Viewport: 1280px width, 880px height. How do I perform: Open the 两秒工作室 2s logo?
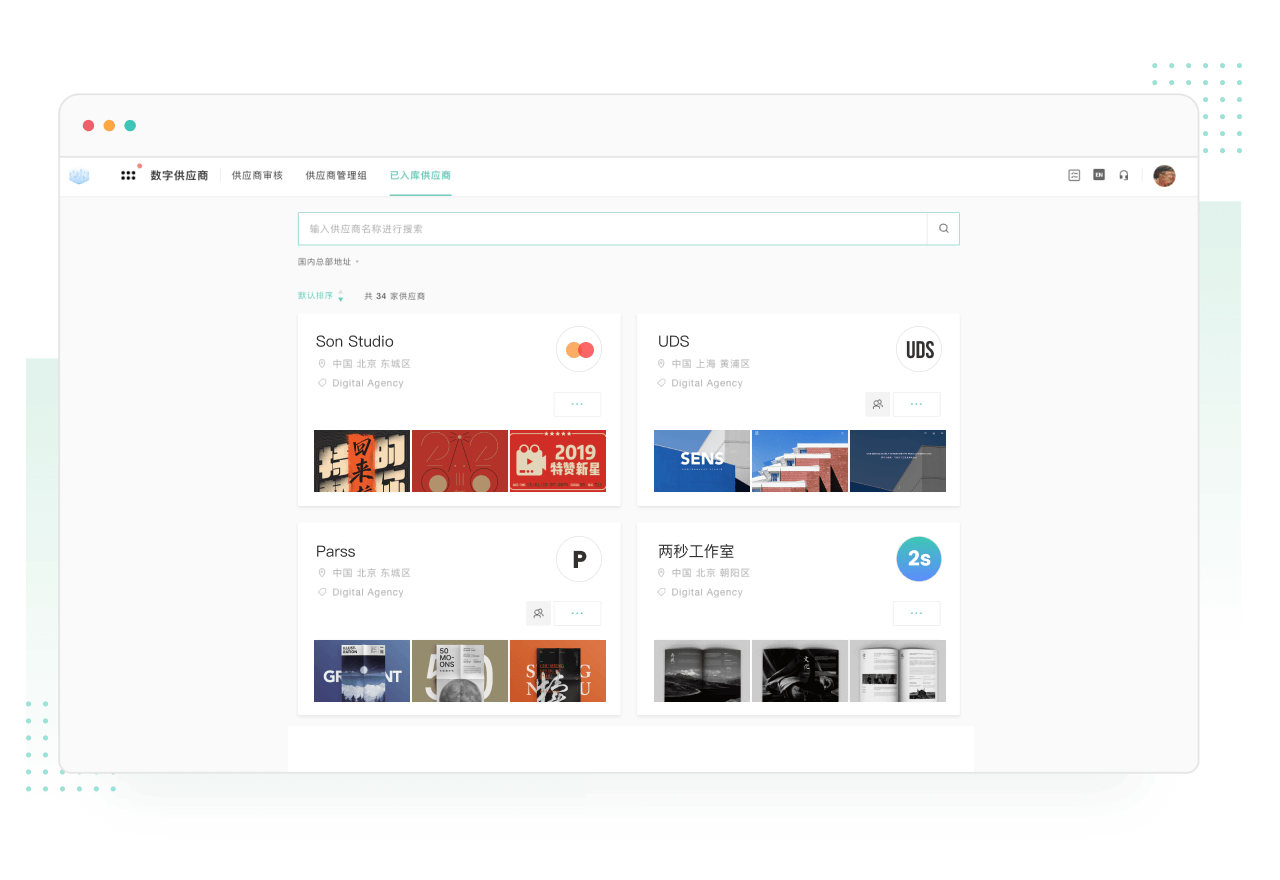tap(919, 560)
